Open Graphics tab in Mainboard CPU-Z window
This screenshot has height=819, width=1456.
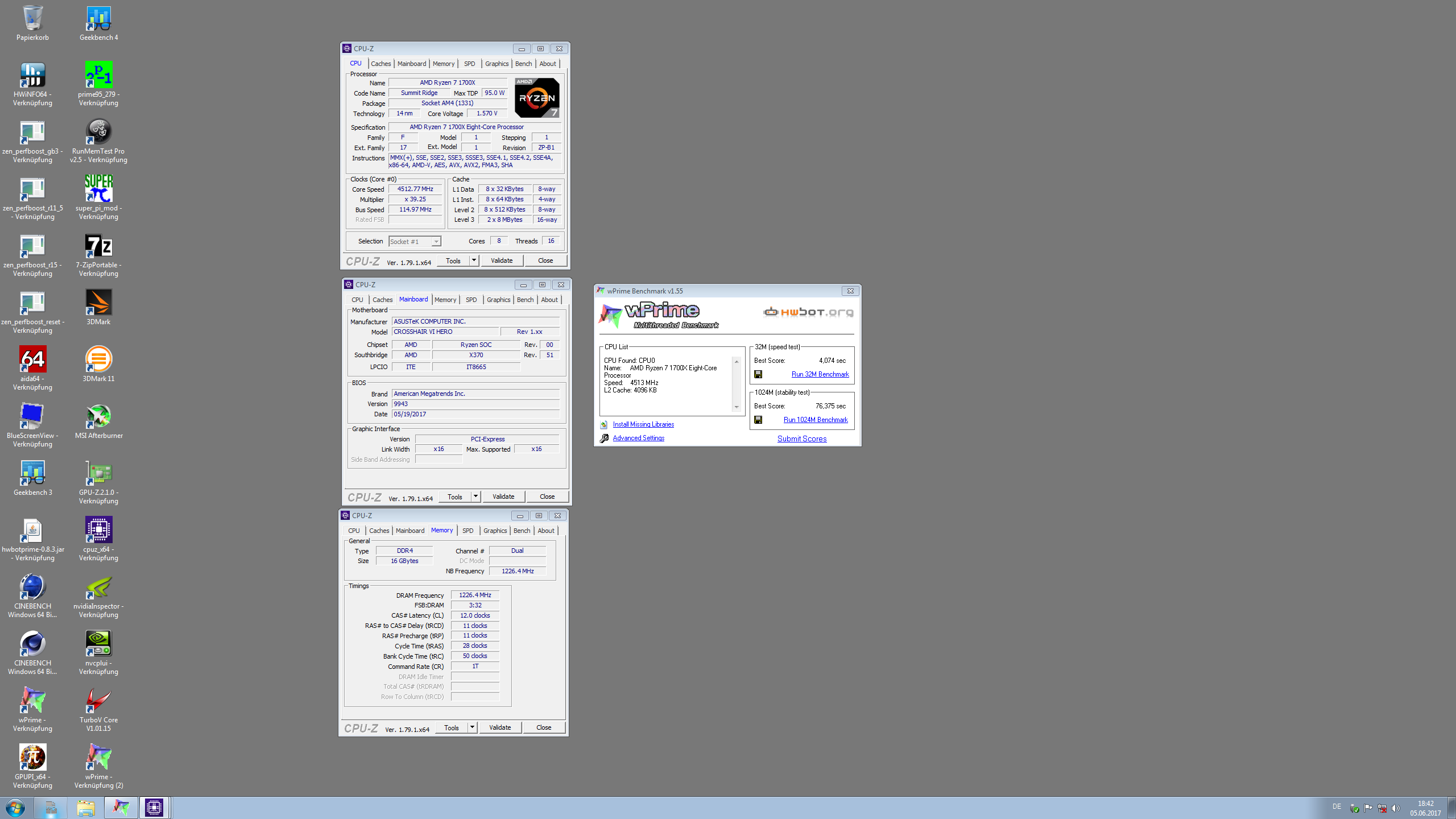tap(499, 300)
